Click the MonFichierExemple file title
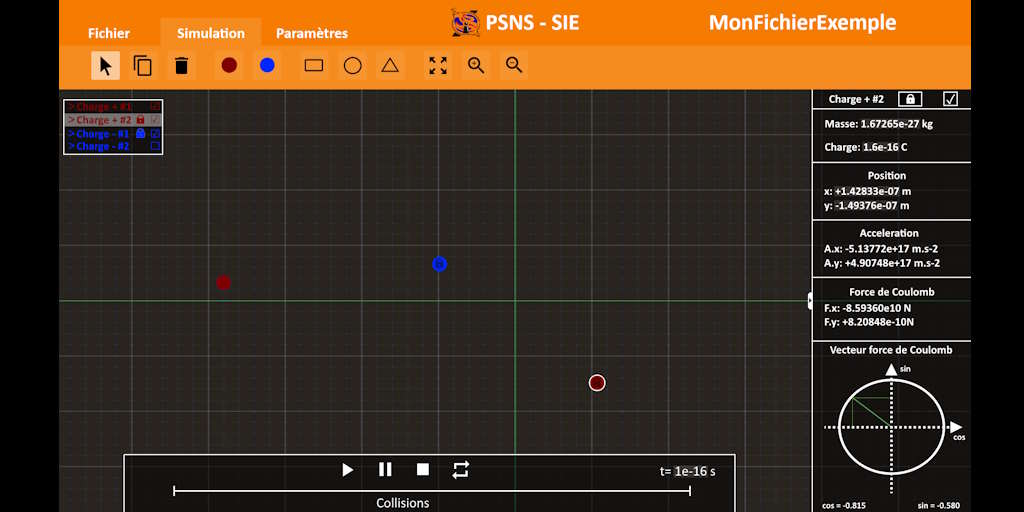This screenshot has height=512, width=1024. click(x=802, y=23)
